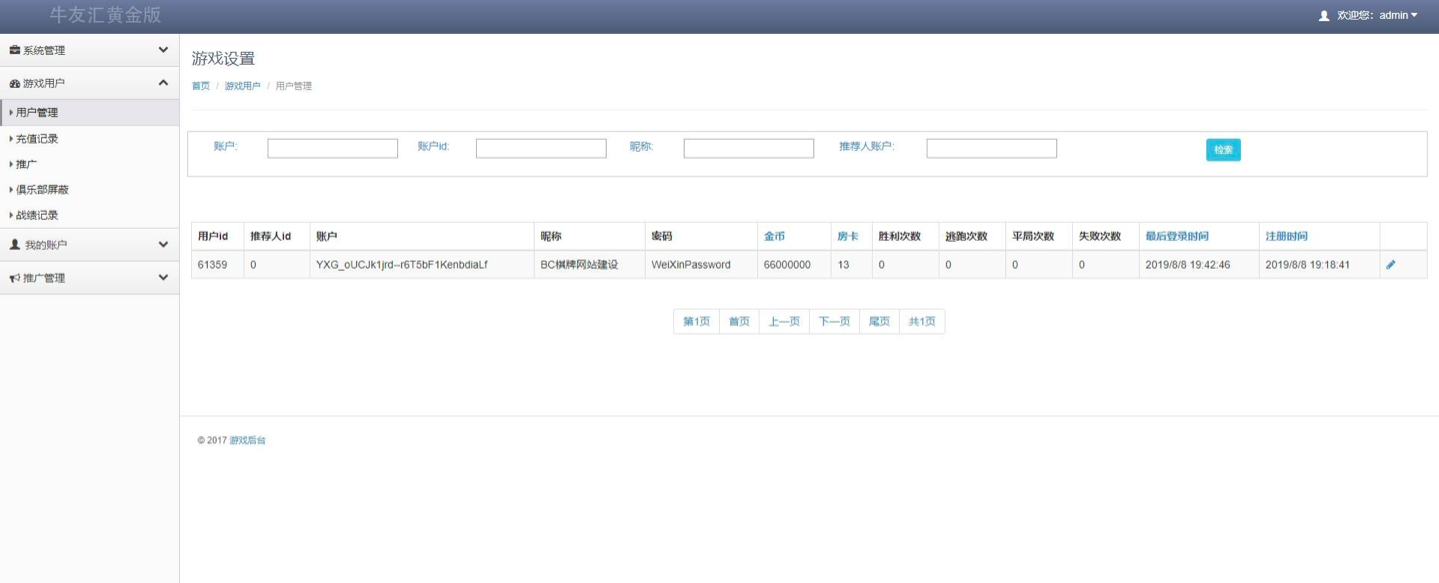Click the 推荐人账户 text input
Screen dimensions: 1439x583
(x=991, y=148)
